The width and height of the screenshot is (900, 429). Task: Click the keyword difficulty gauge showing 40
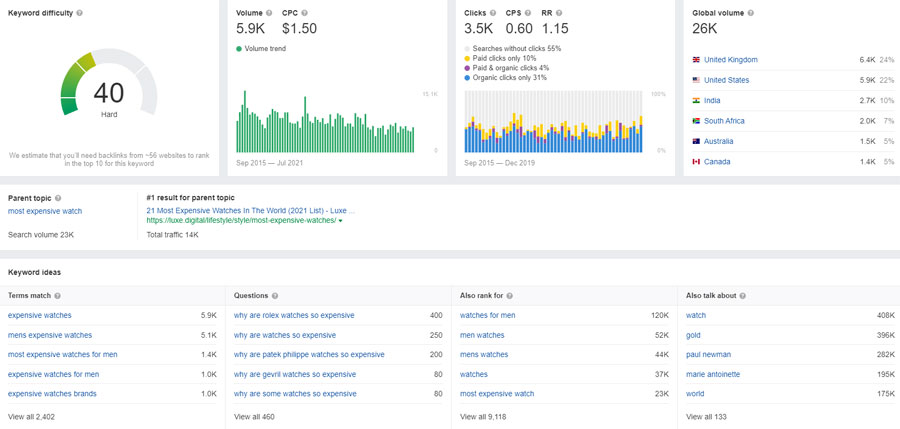point(109,83)
